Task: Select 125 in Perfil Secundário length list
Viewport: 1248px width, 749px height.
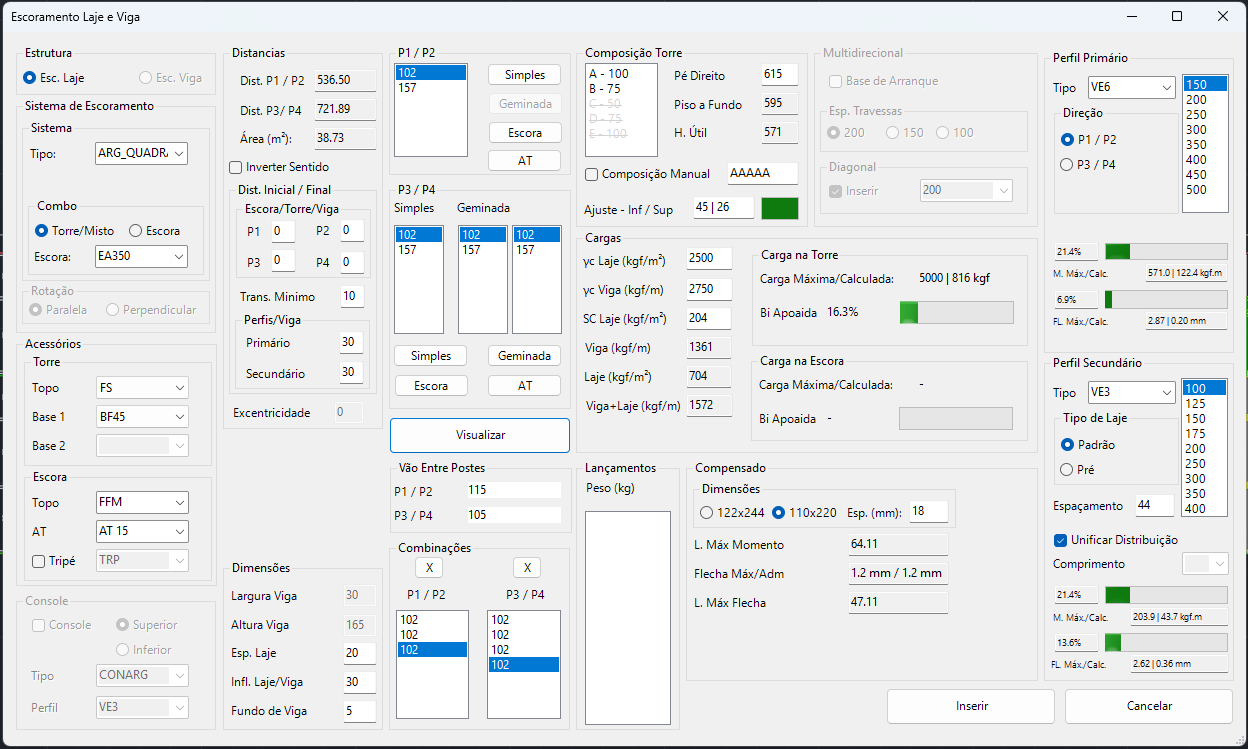Action: click(x=1204, y=404)
